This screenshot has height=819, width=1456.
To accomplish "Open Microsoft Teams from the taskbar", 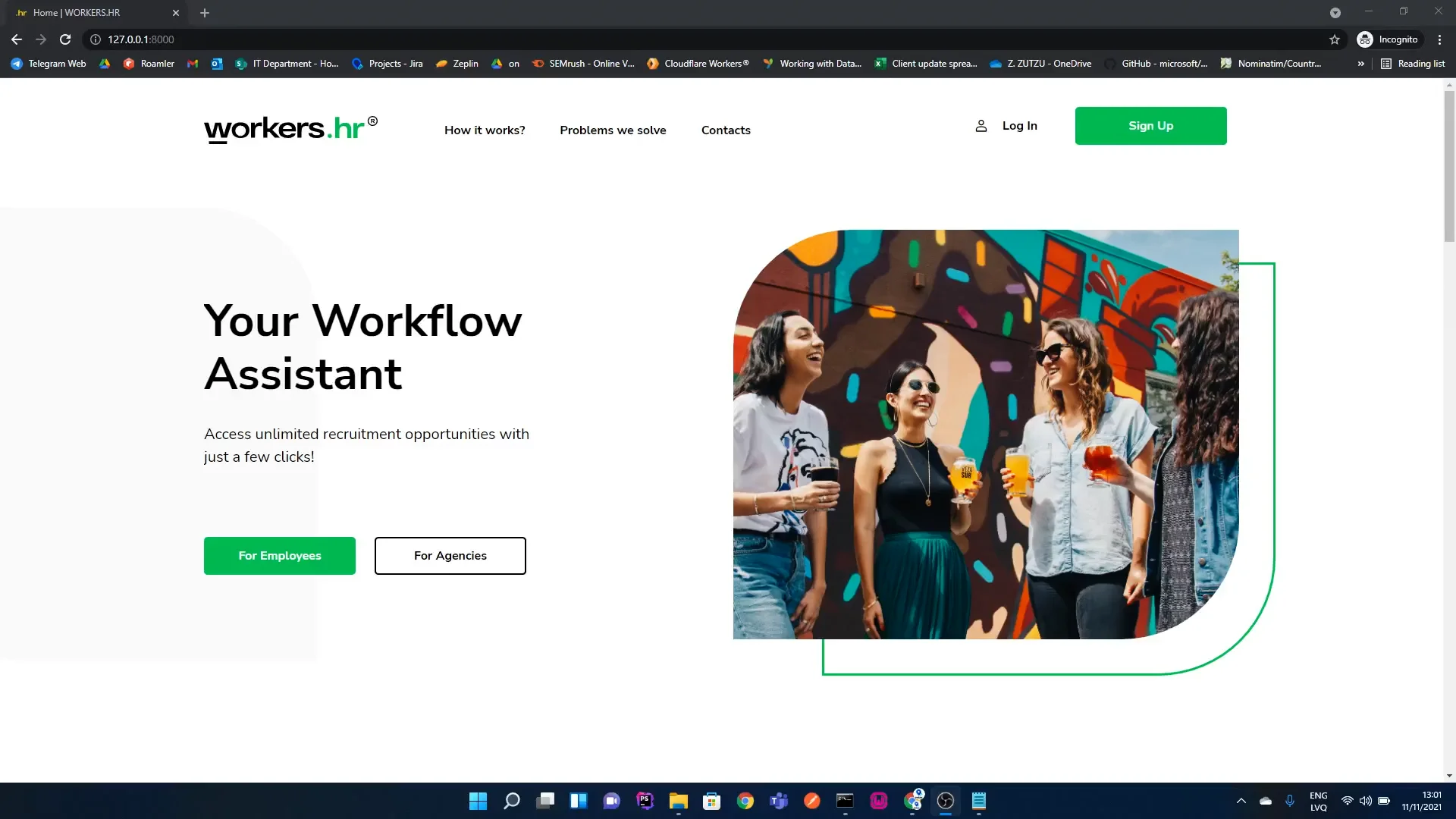I will coord(779,801).
